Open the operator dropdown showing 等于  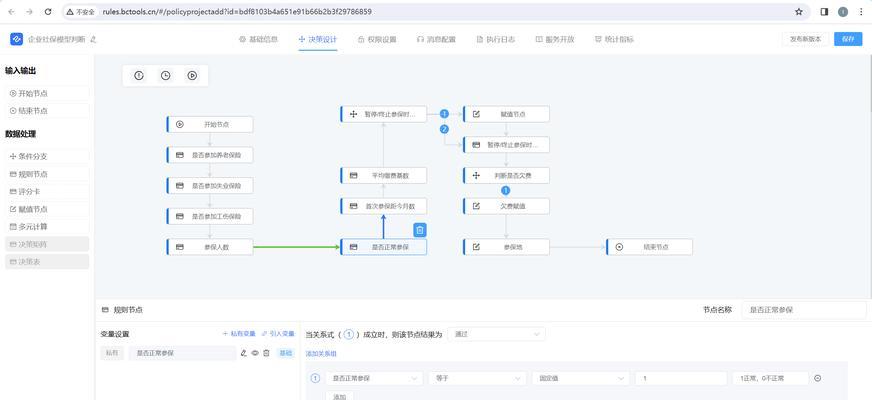(x=477, y=378)
